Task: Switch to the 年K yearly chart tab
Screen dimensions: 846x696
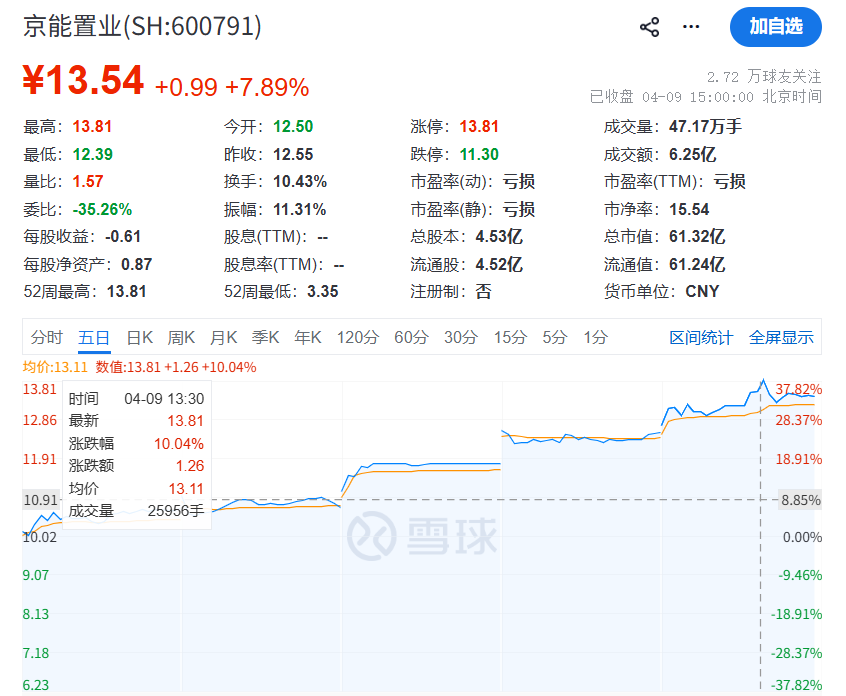Action: click(307, 338)
